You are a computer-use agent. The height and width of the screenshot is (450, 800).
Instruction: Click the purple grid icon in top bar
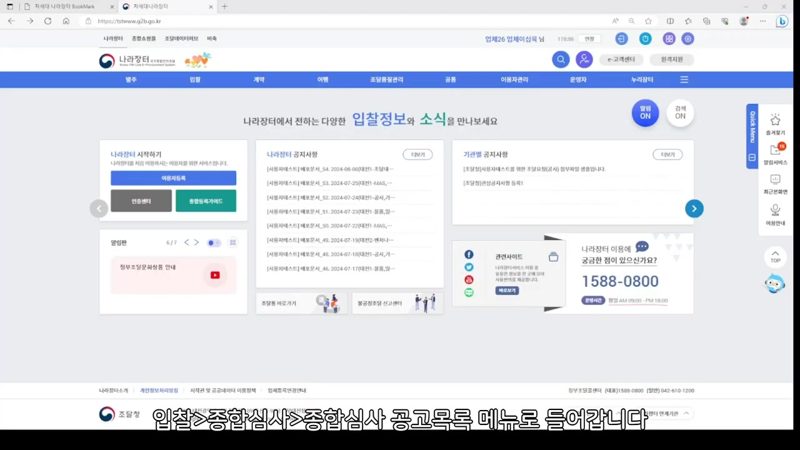click(x=669, y=39)
